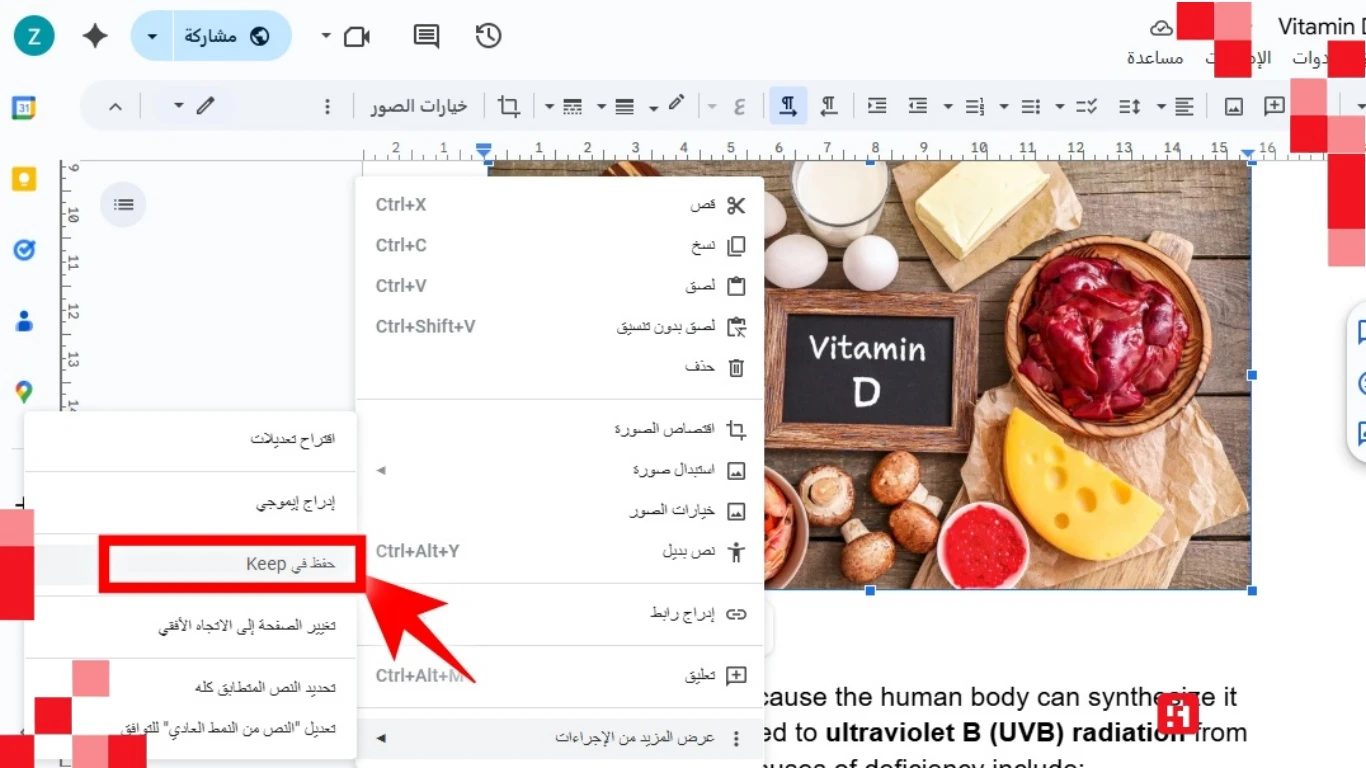Open the editing mode pencil dropdown
Screen dimensions: 1366x768
193,106
